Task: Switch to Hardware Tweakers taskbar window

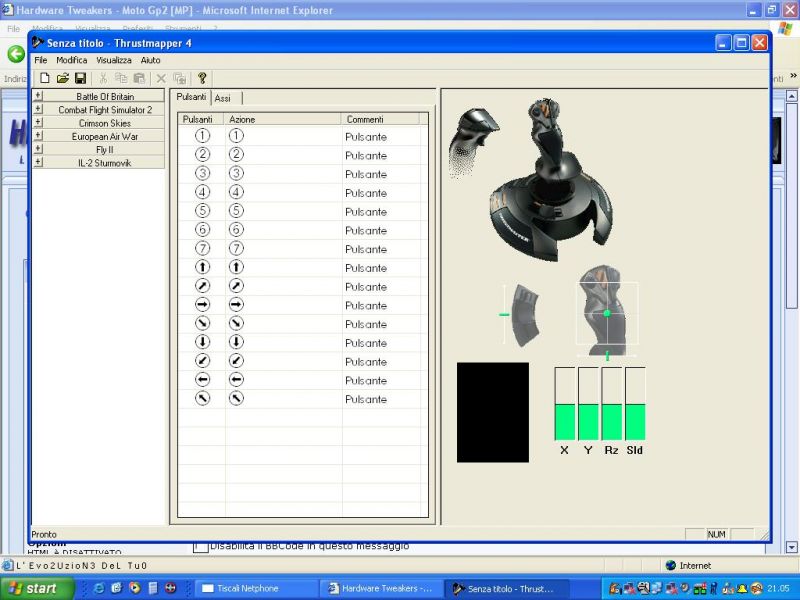Action: (380, 588)
